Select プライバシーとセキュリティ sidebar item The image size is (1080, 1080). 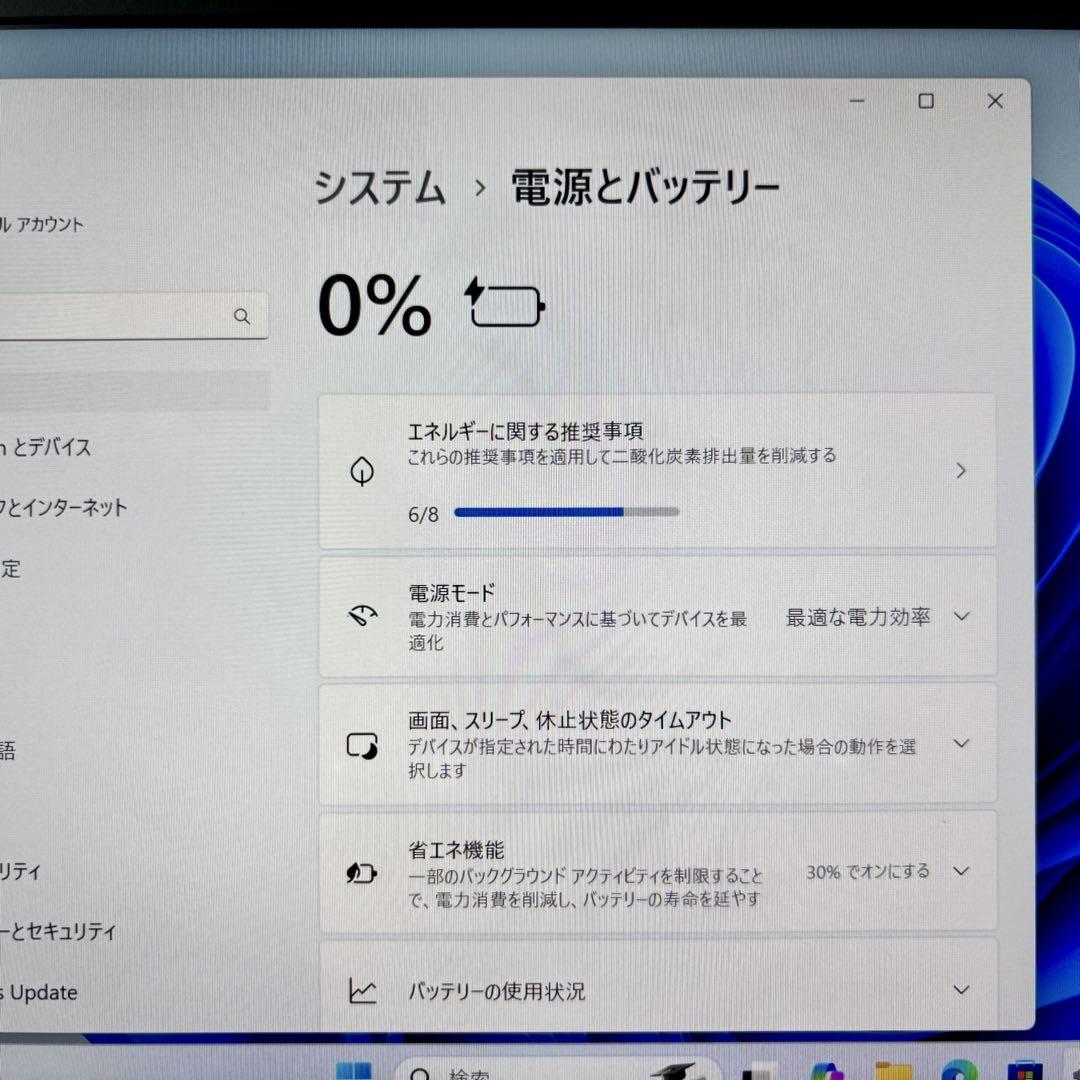(58, 931)
